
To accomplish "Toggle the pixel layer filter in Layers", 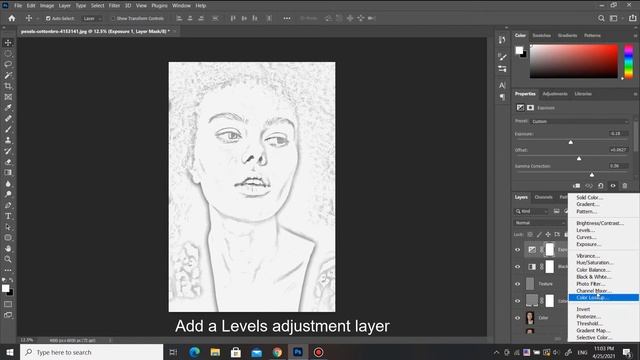I will (x=556, y=211).
